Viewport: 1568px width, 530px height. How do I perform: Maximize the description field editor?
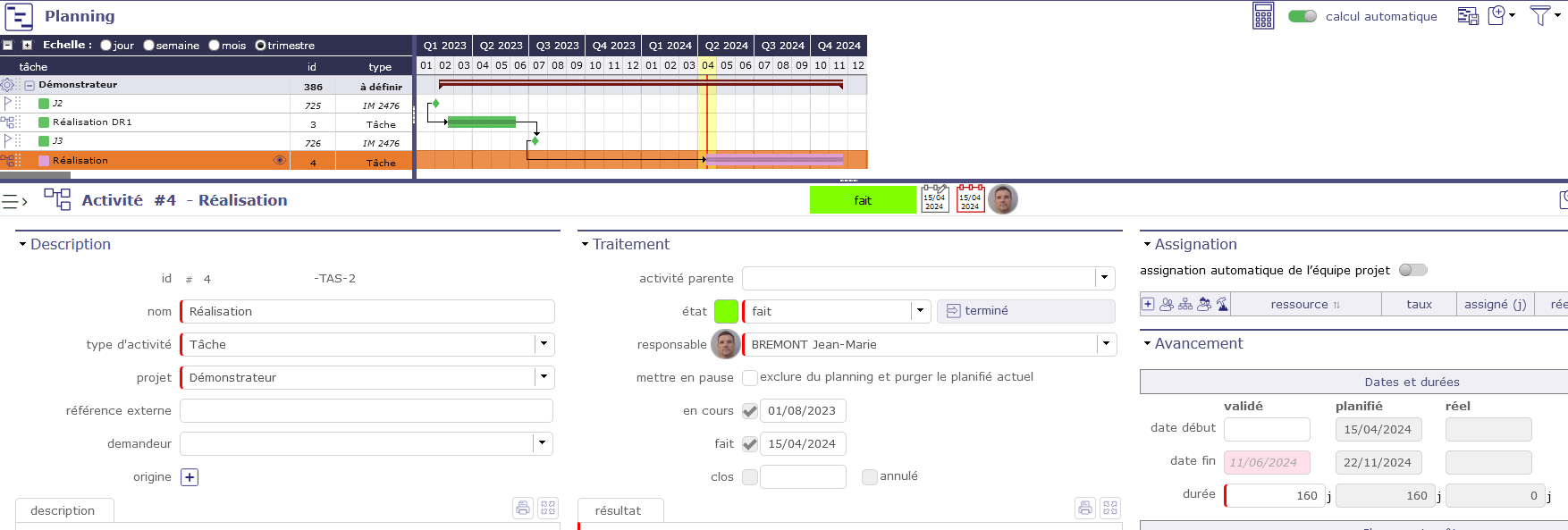point(548,508)
